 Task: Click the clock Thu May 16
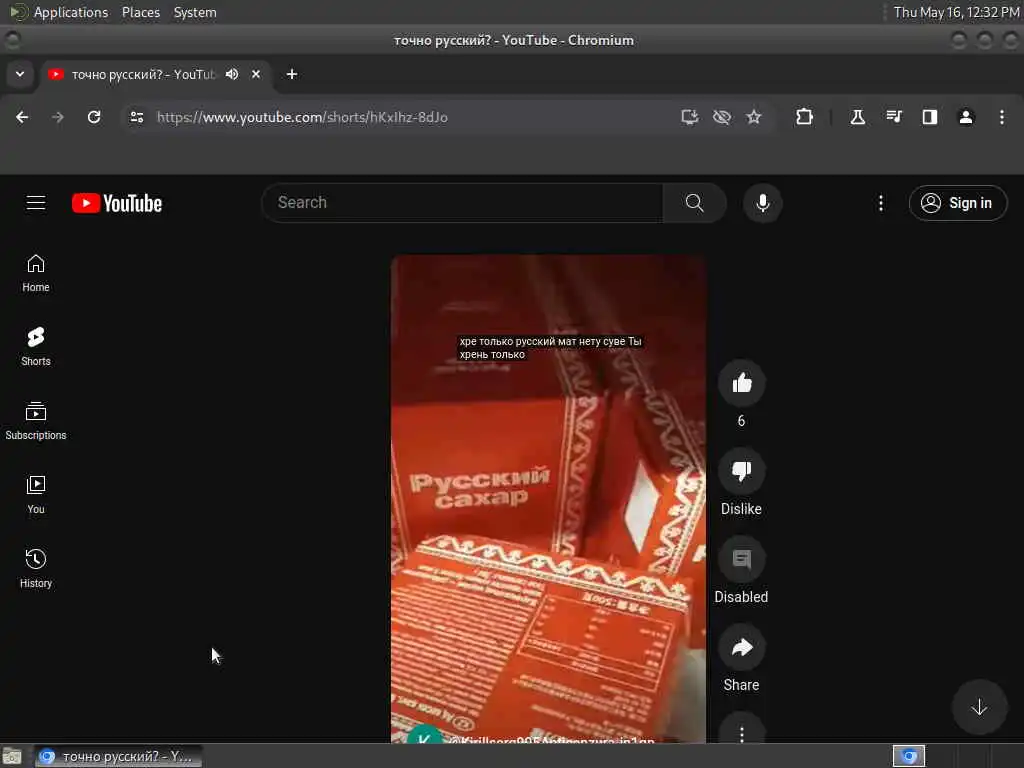956,12
